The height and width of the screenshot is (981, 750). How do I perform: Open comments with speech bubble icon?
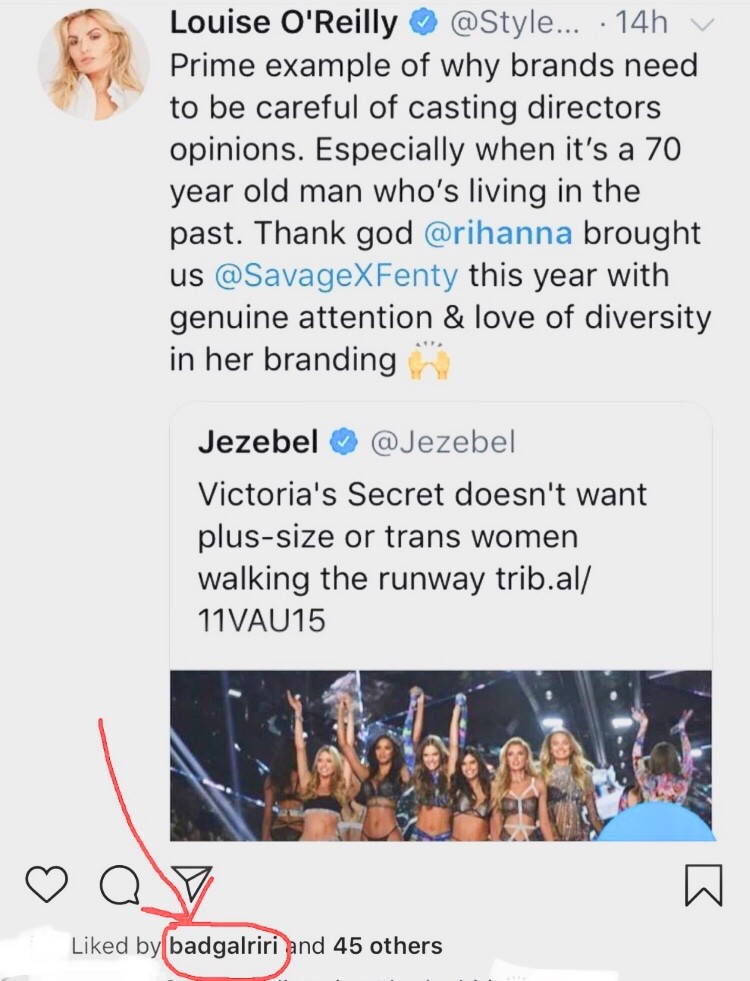120,884
